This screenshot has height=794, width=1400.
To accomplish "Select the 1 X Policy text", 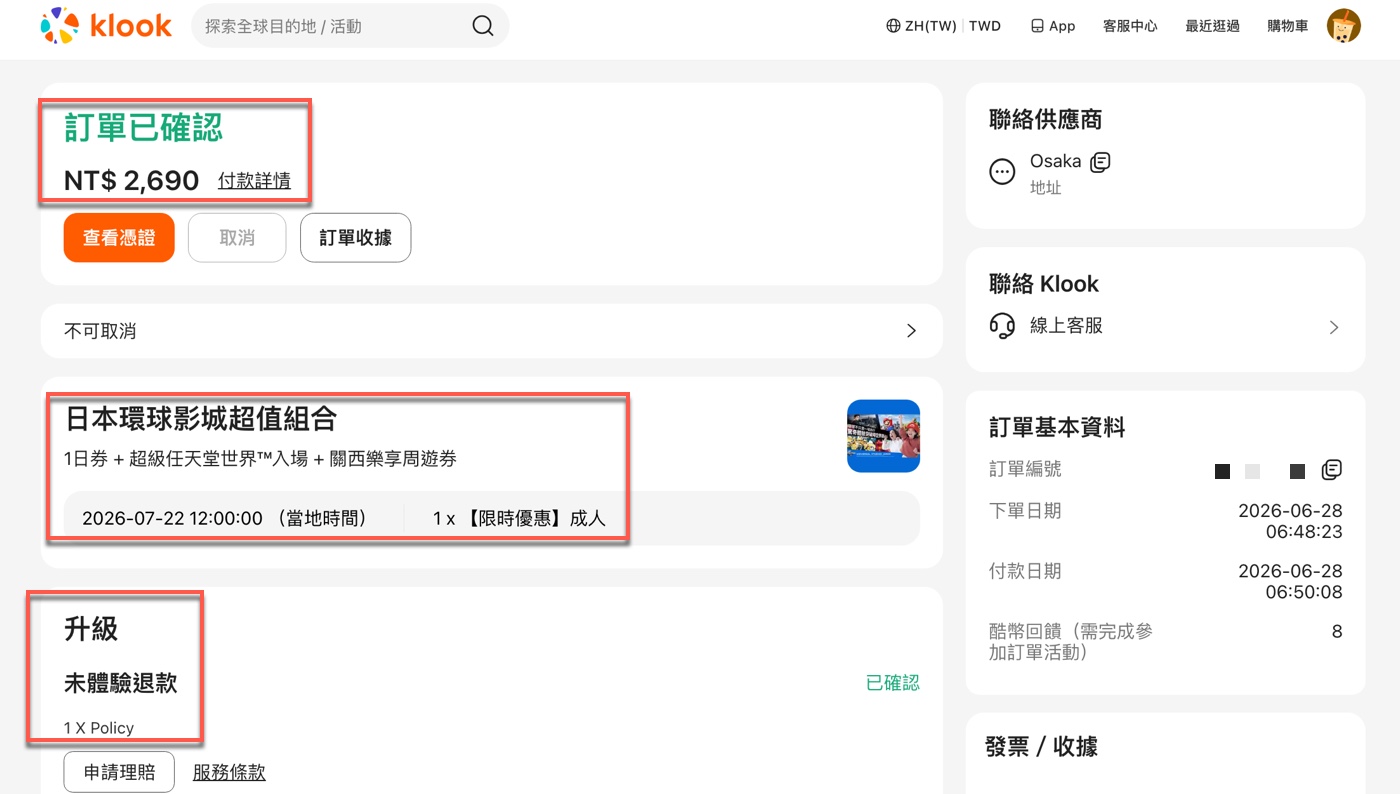I will (x=98, y=728).
